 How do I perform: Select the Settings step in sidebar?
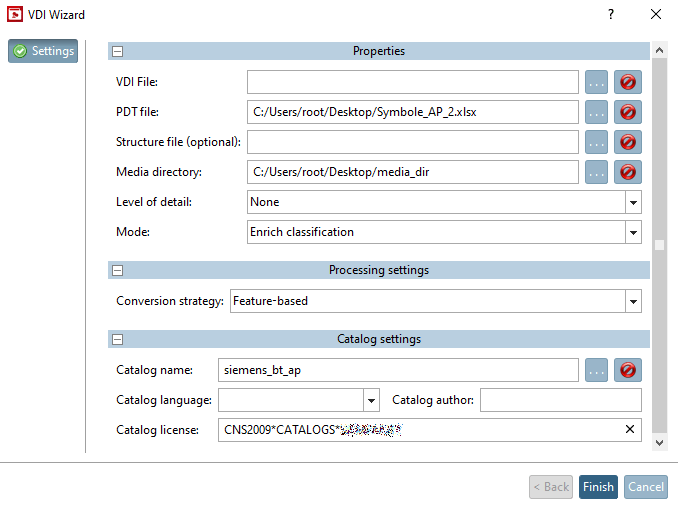(x=43, y=51)
